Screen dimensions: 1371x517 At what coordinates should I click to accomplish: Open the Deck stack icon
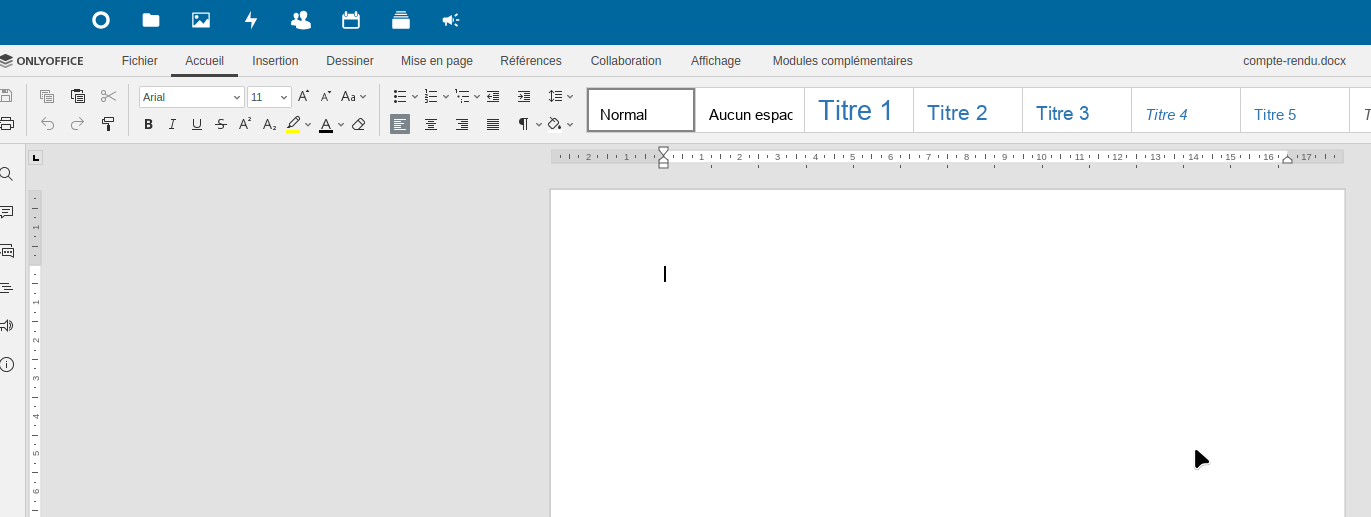click(401, 20)
